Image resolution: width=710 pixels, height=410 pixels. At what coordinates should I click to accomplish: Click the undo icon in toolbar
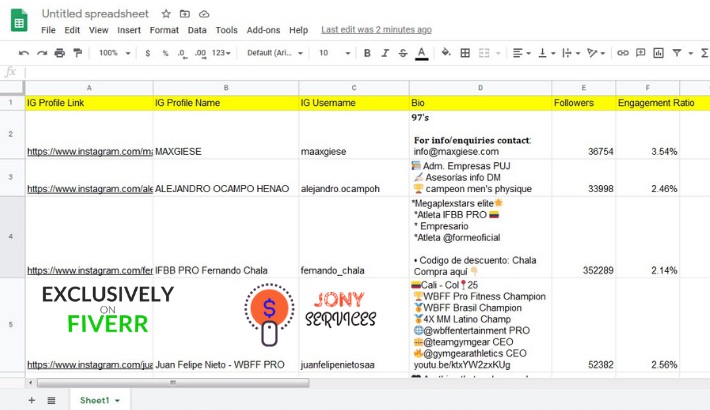pos(23,53)
